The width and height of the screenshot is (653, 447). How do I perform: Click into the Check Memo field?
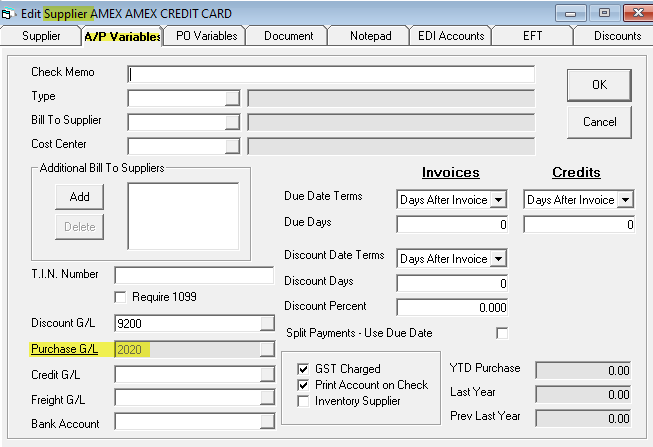coord(331,75)
